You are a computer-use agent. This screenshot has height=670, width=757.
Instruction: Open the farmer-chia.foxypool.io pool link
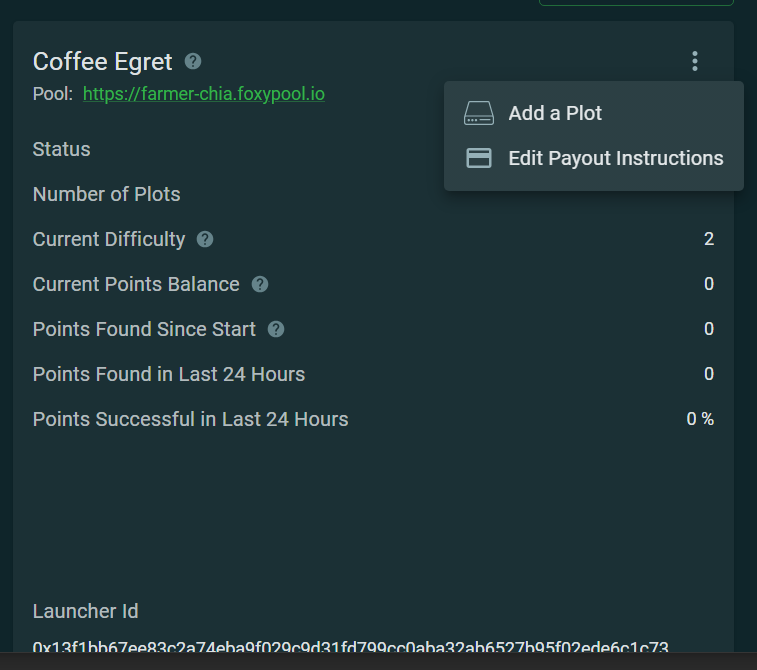[x=203, y=94]
